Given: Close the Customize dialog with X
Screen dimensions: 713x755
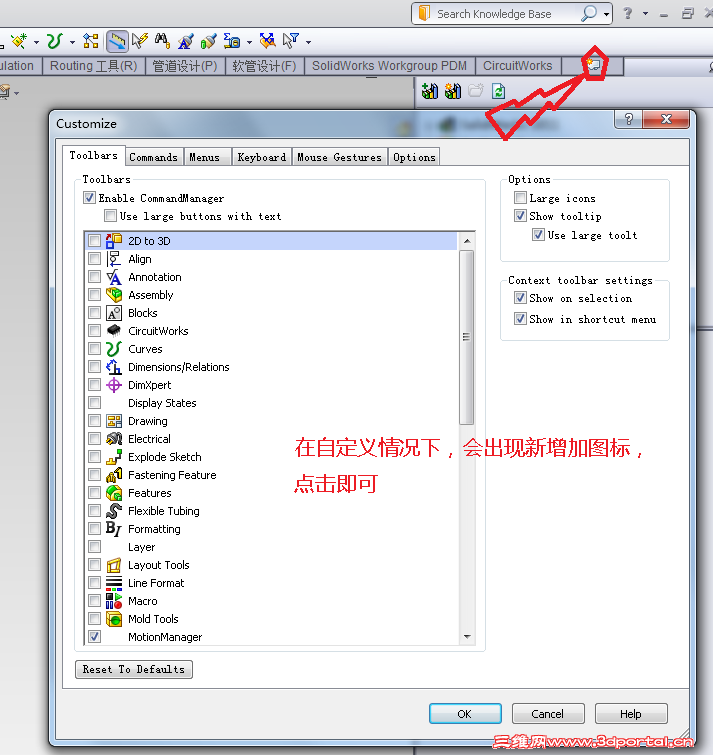Looking at the screenshot, I should pos(666,119).
